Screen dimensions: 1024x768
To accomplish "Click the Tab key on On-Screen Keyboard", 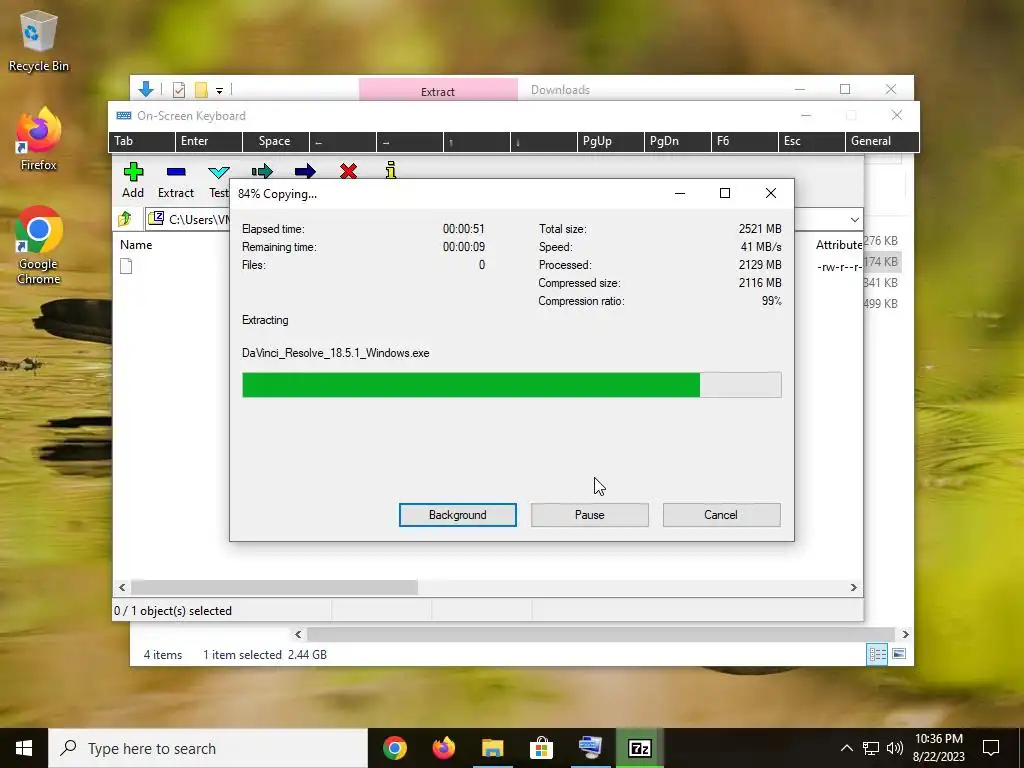I will 142,141.
